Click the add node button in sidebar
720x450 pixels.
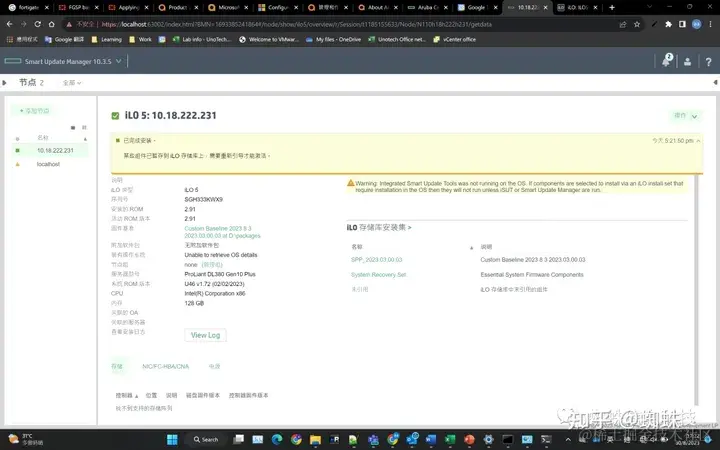tap(35, 111)
